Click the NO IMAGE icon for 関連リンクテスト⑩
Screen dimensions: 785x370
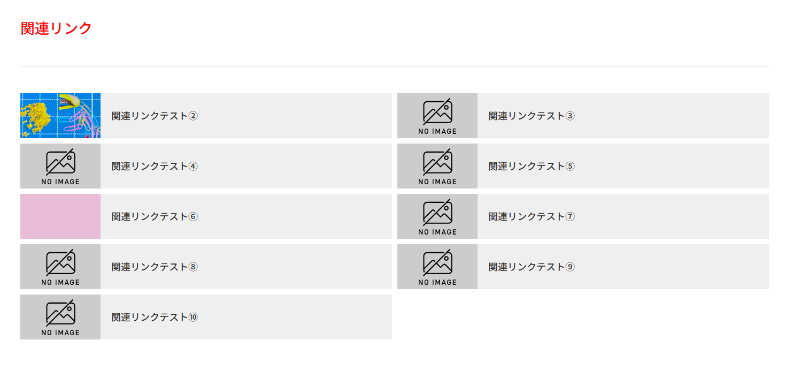60,317
